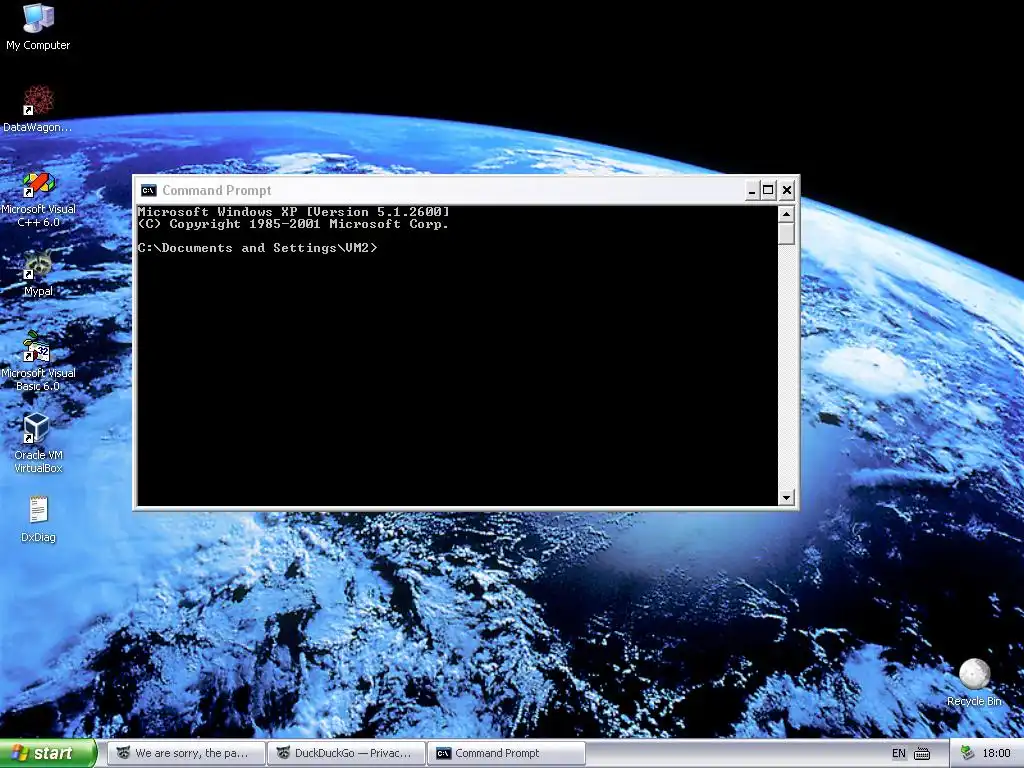1024x768 pixels.
Task: Click the EN language indicator
Action: click(899, 754)
